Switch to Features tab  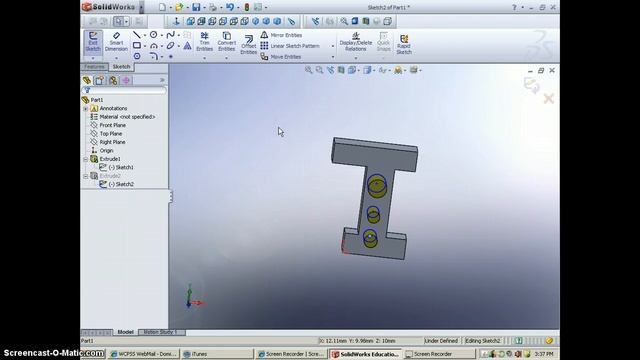pos(95,67)
